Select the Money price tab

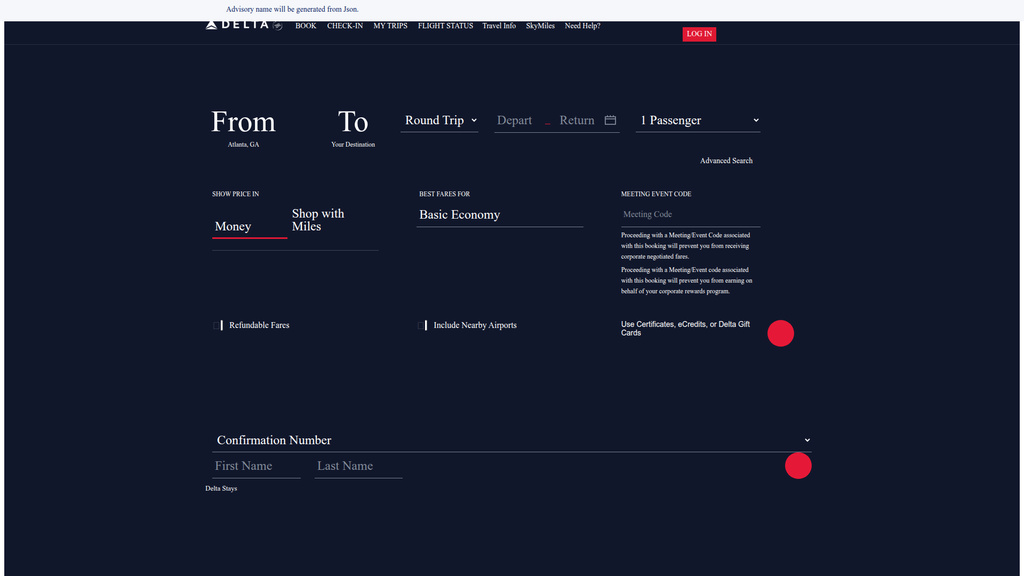click(x=249, y=227)
